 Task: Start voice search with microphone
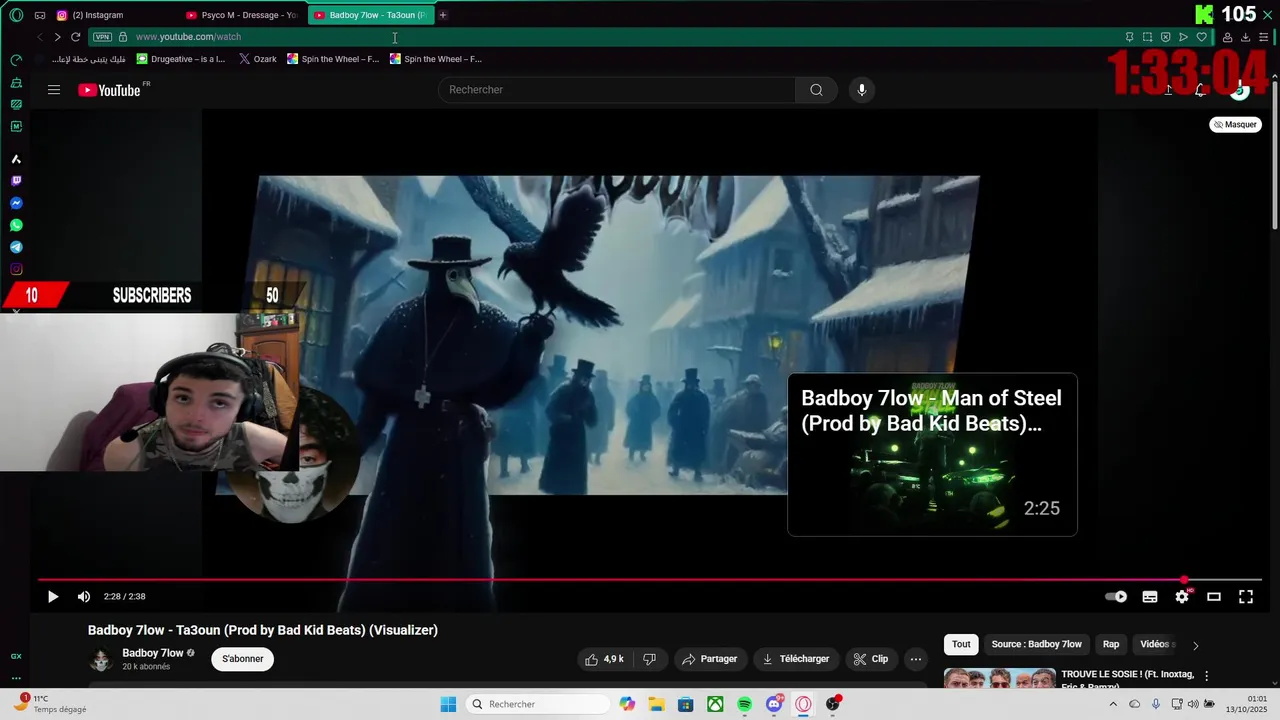click(x=862, y=90)
